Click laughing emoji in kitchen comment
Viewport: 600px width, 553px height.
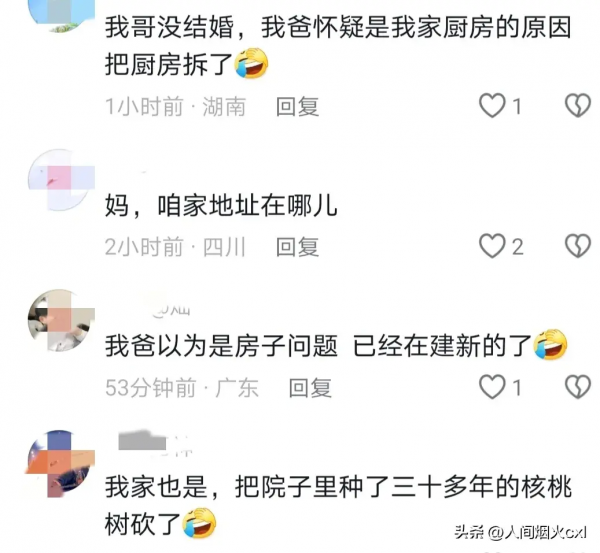[x=251, y=64]
